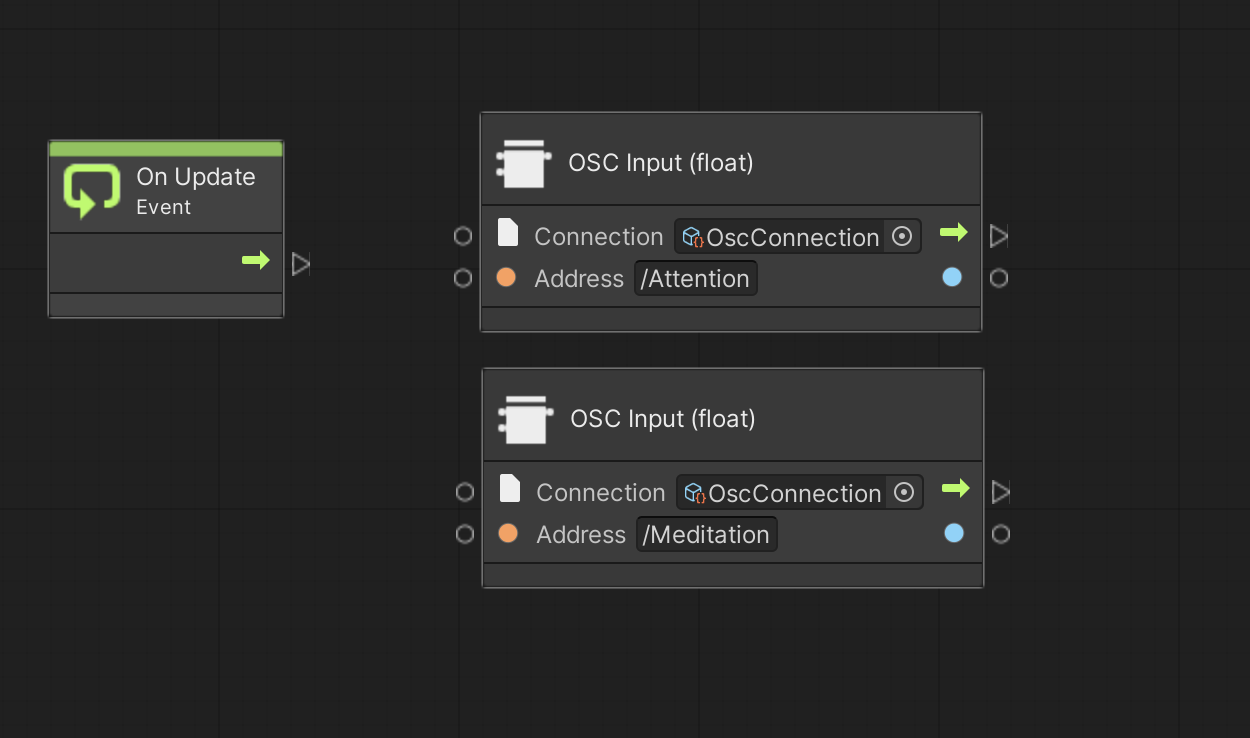Click OscConnection field in the /Attention node
Screen dimensions: 1250x738
point(780,237)
